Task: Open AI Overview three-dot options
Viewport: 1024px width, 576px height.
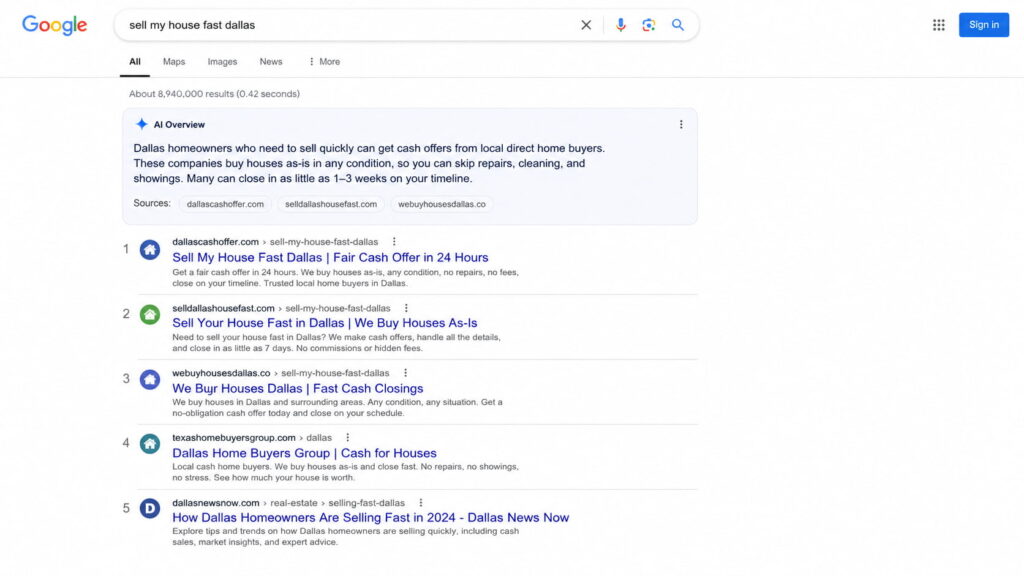Action: pyautogui.click(x=680, y=124)
